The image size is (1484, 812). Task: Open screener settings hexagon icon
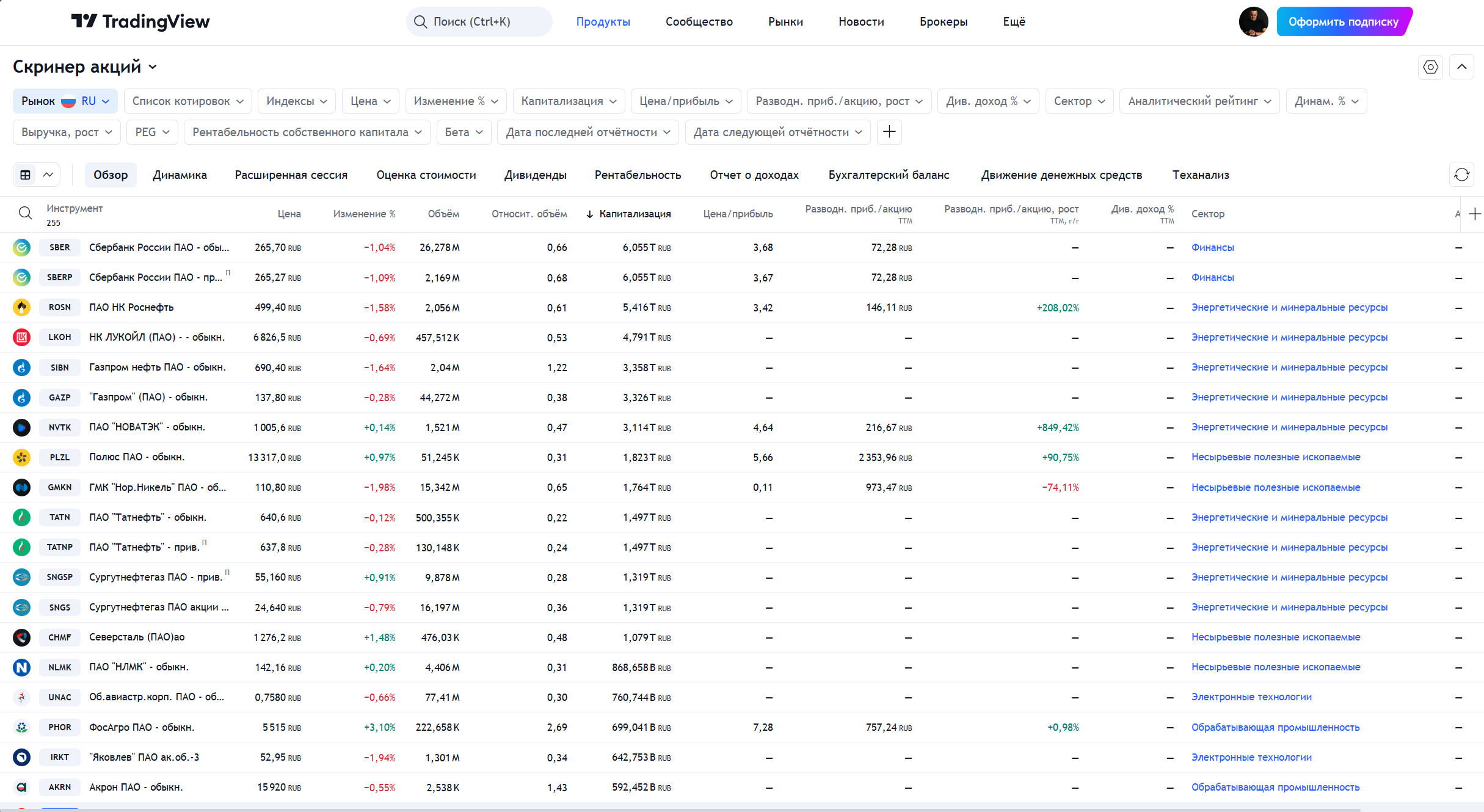point(1430,67)
